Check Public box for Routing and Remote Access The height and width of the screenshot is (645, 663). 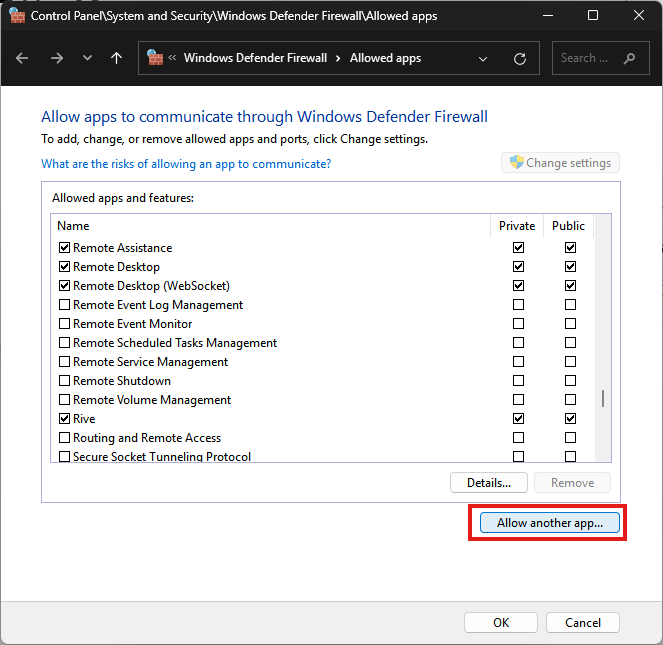570,438
